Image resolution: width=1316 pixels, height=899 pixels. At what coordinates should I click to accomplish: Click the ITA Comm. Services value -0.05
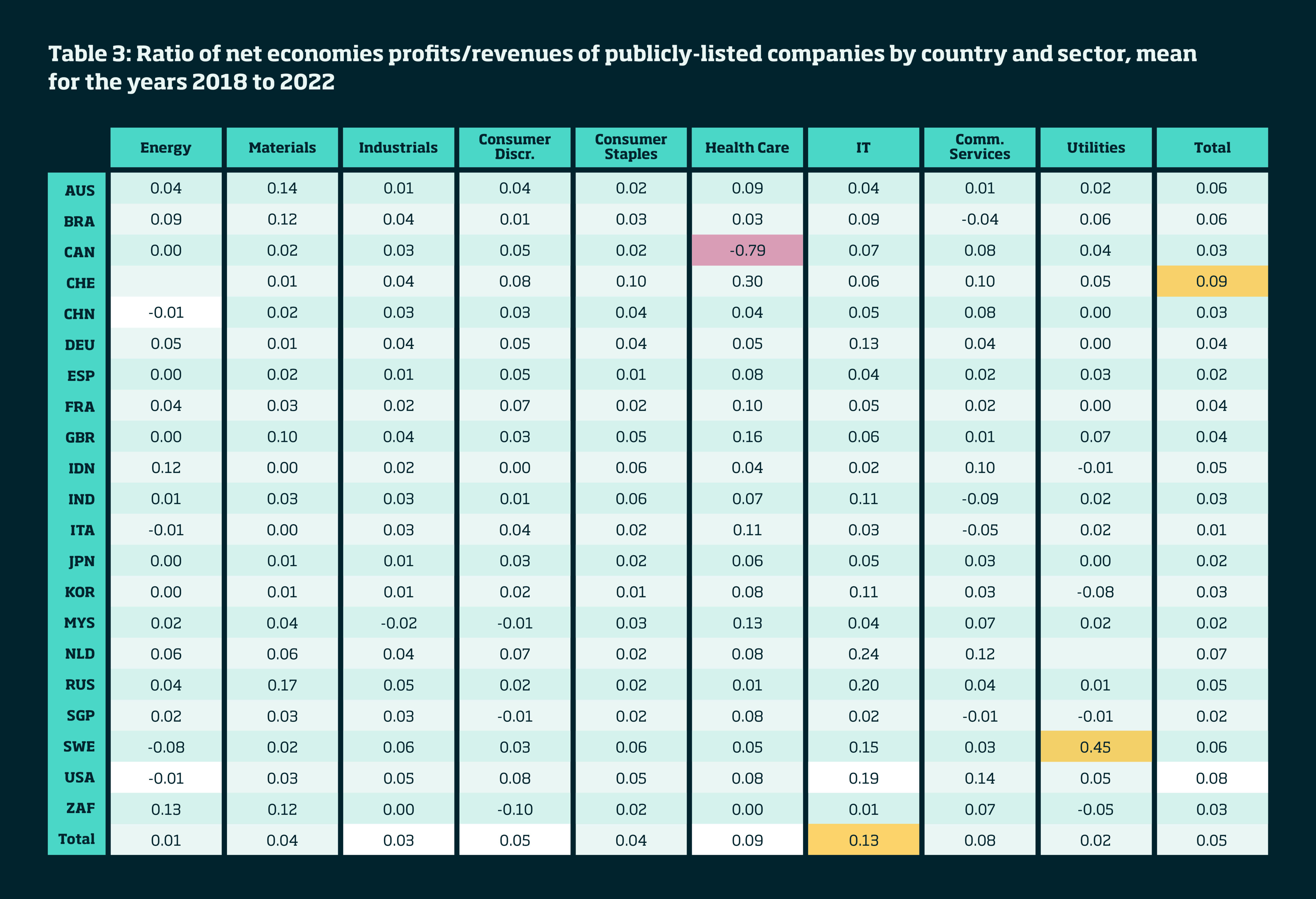[x=980, y=530]
